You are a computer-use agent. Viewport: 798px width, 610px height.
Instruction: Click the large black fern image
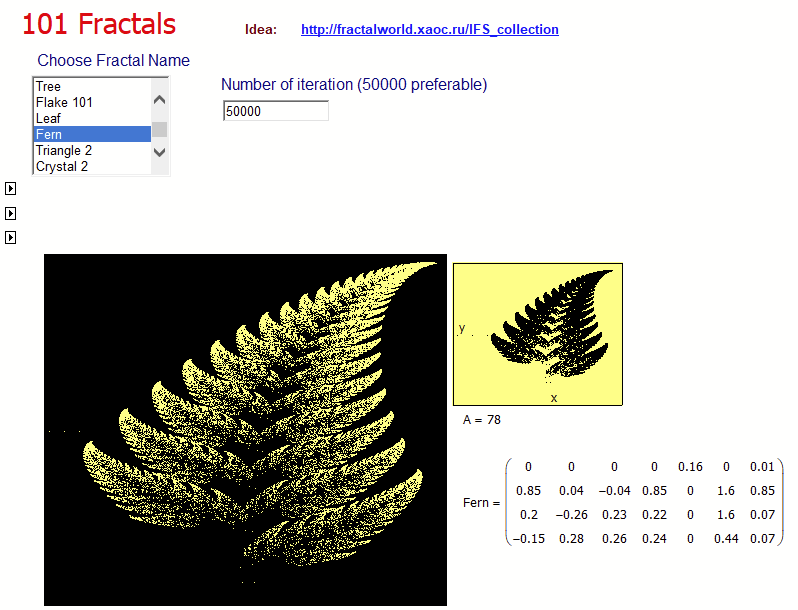coord(245,430)
